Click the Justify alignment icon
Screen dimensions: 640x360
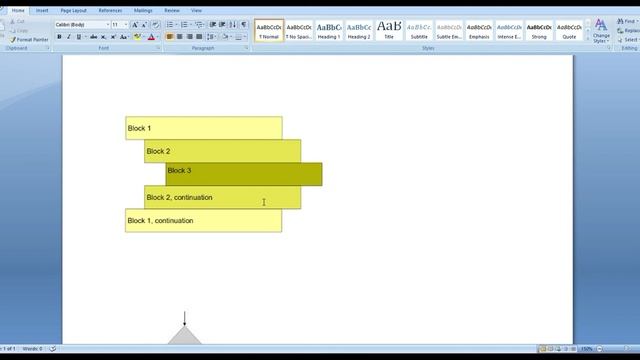coord(199,37)
